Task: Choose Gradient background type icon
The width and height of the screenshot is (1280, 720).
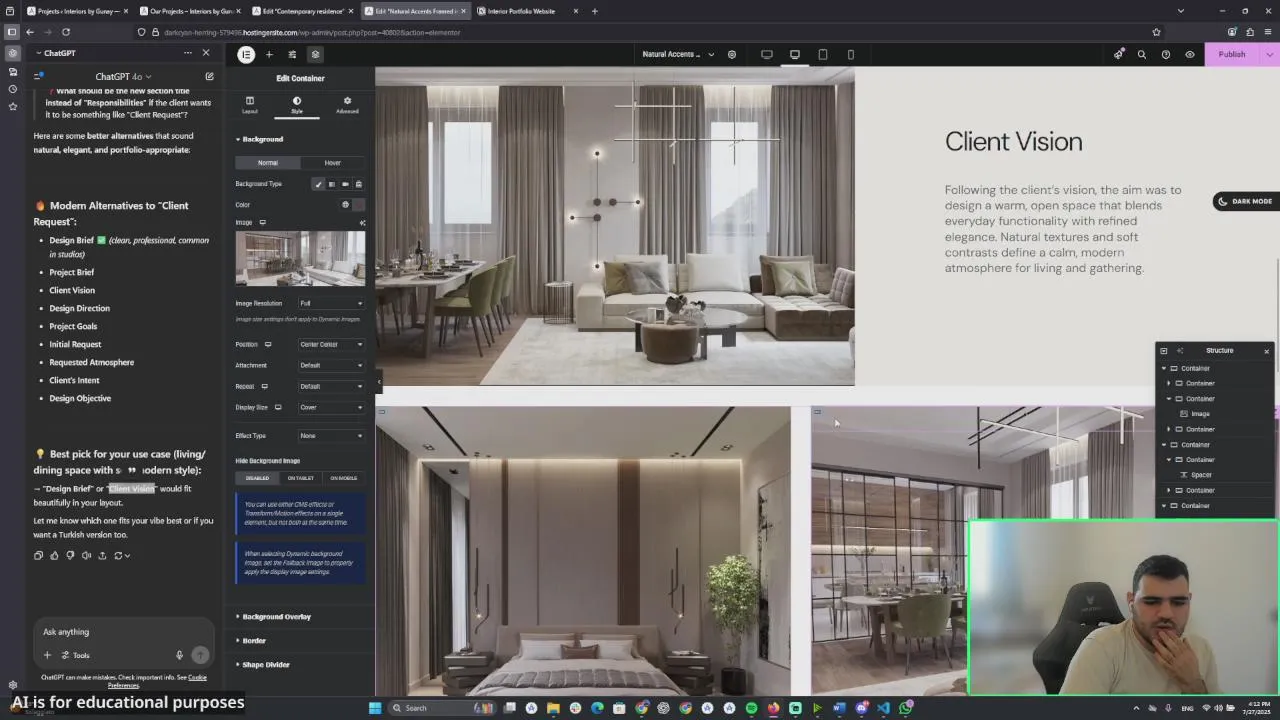Action: [332, 184]
